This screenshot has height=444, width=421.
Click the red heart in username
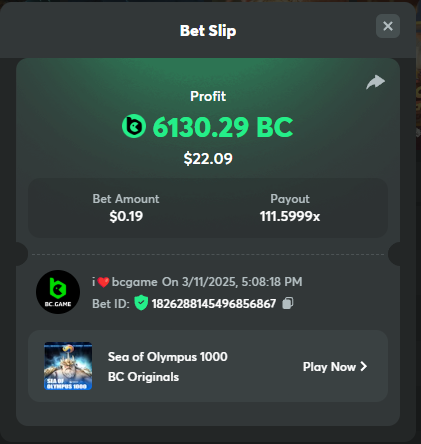(103, 282)
